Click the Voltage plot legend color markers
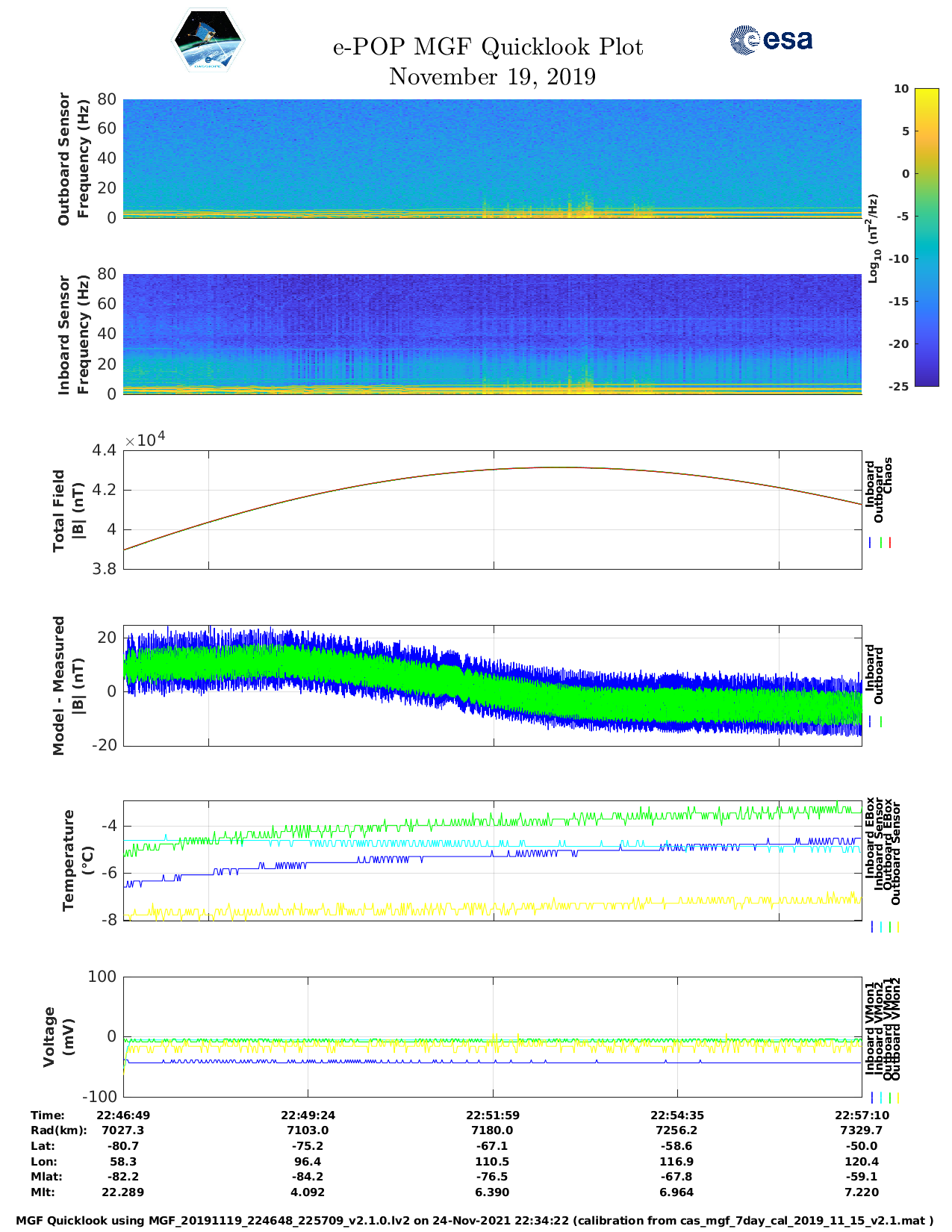Image resolution: width=952 pixels, height=1232 pixels. pos(884,1098)
